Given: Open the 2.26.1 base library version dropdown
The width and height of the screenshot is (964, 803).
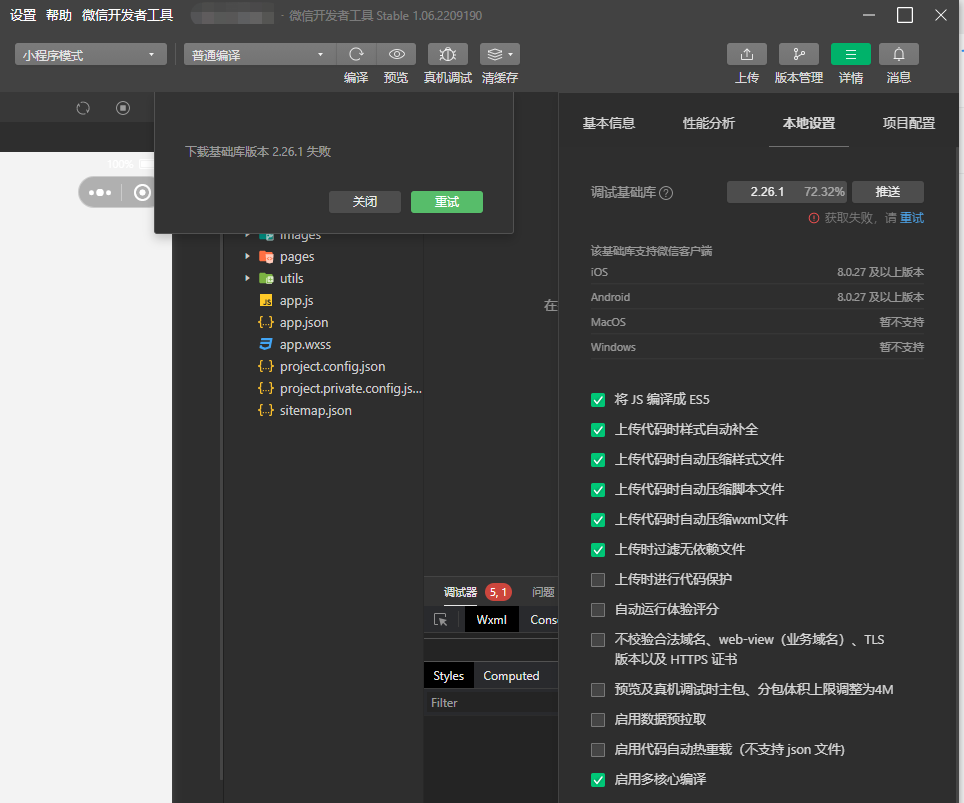Looking at the screenshot, I should click(788, 192).
